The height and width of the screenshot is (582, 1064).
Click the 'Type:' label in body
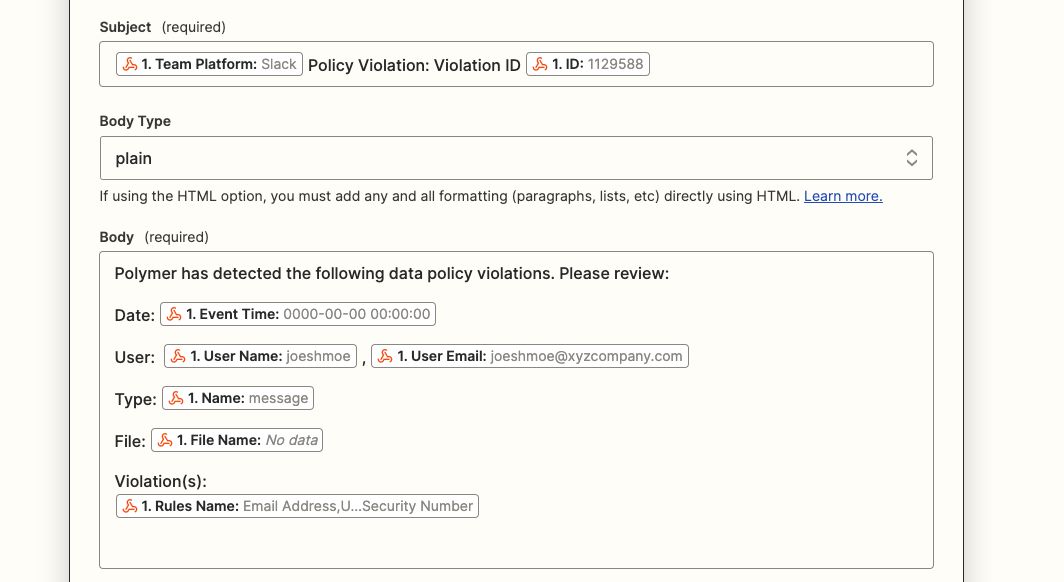pos(136,400)
